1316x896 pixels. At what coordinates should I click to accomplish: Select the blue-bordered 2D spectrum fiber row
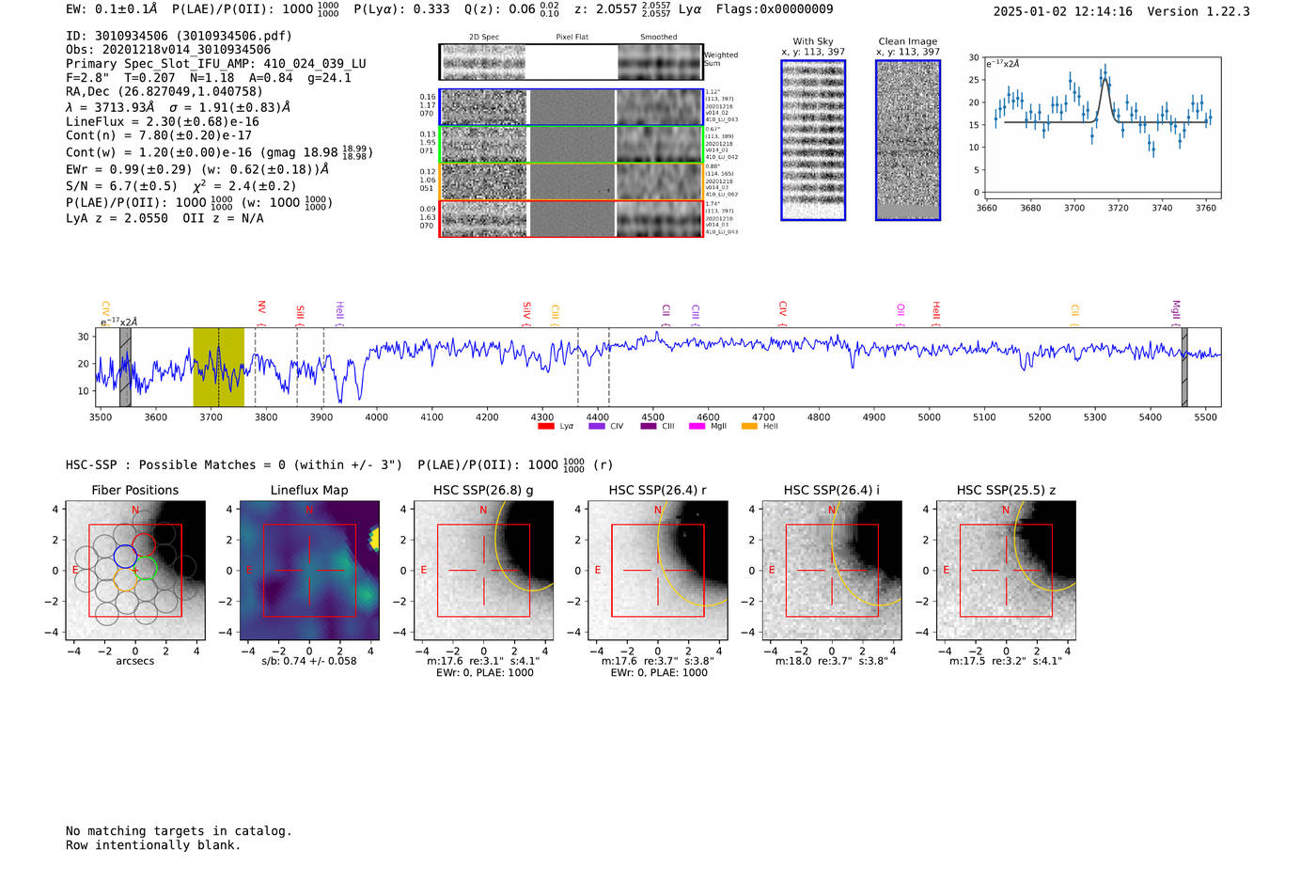[x=571, y=107]
